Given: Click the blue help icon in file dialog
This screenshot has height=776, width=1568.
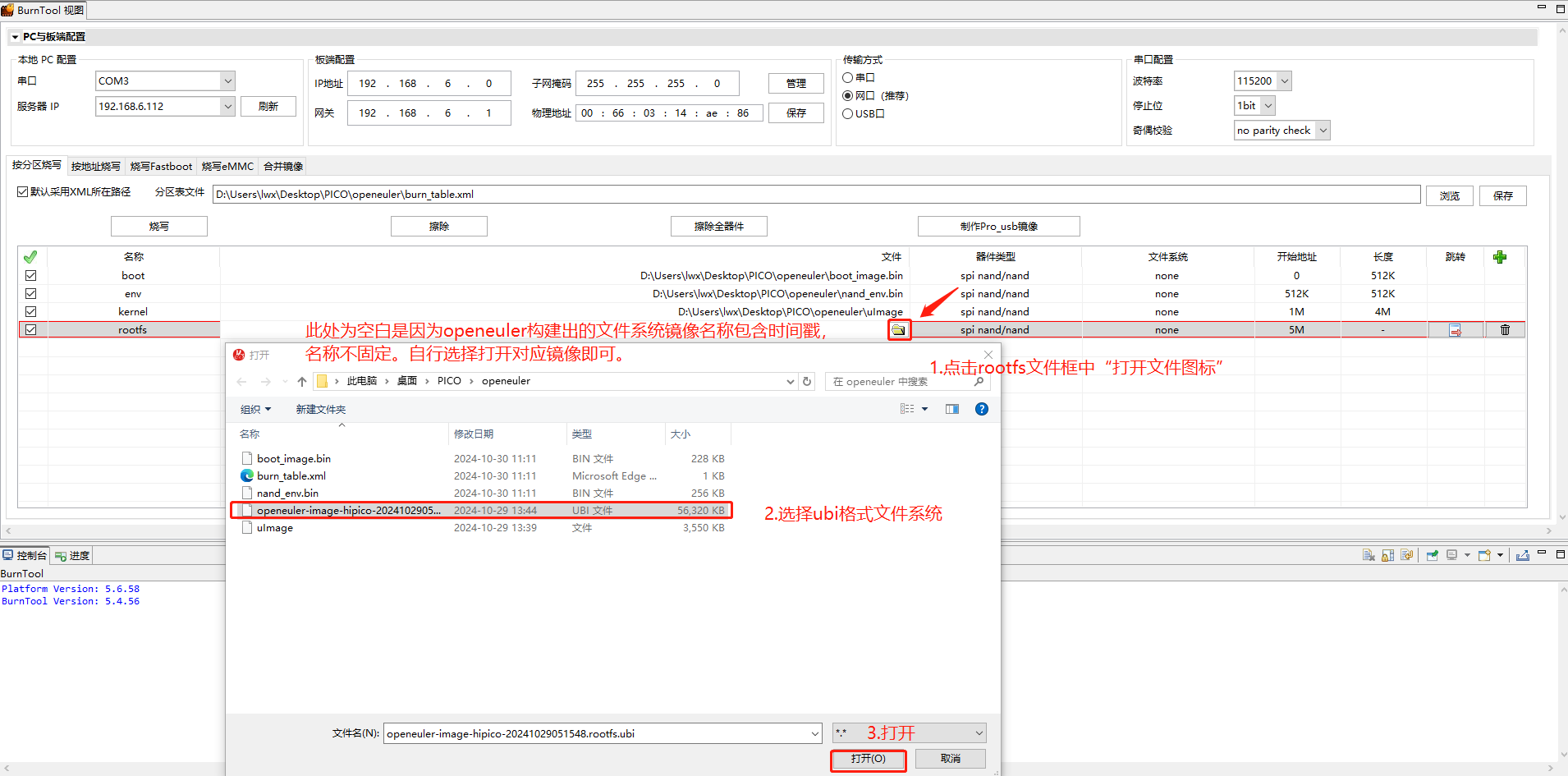Looking at the screenshot, I should tap(981, 409).
